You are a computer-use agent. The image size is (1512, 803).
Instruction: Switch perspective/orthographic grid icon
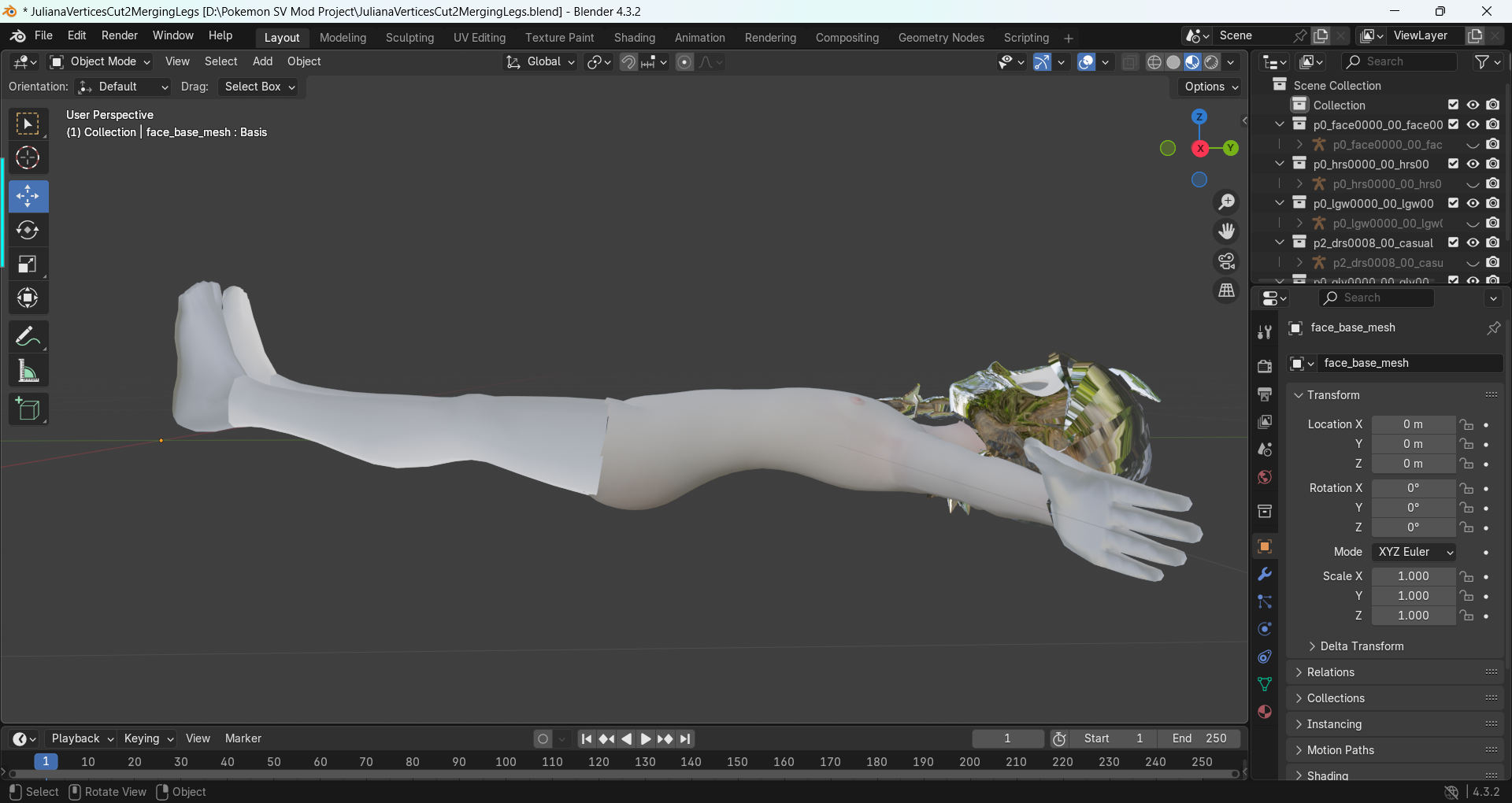click(1227, 290)
